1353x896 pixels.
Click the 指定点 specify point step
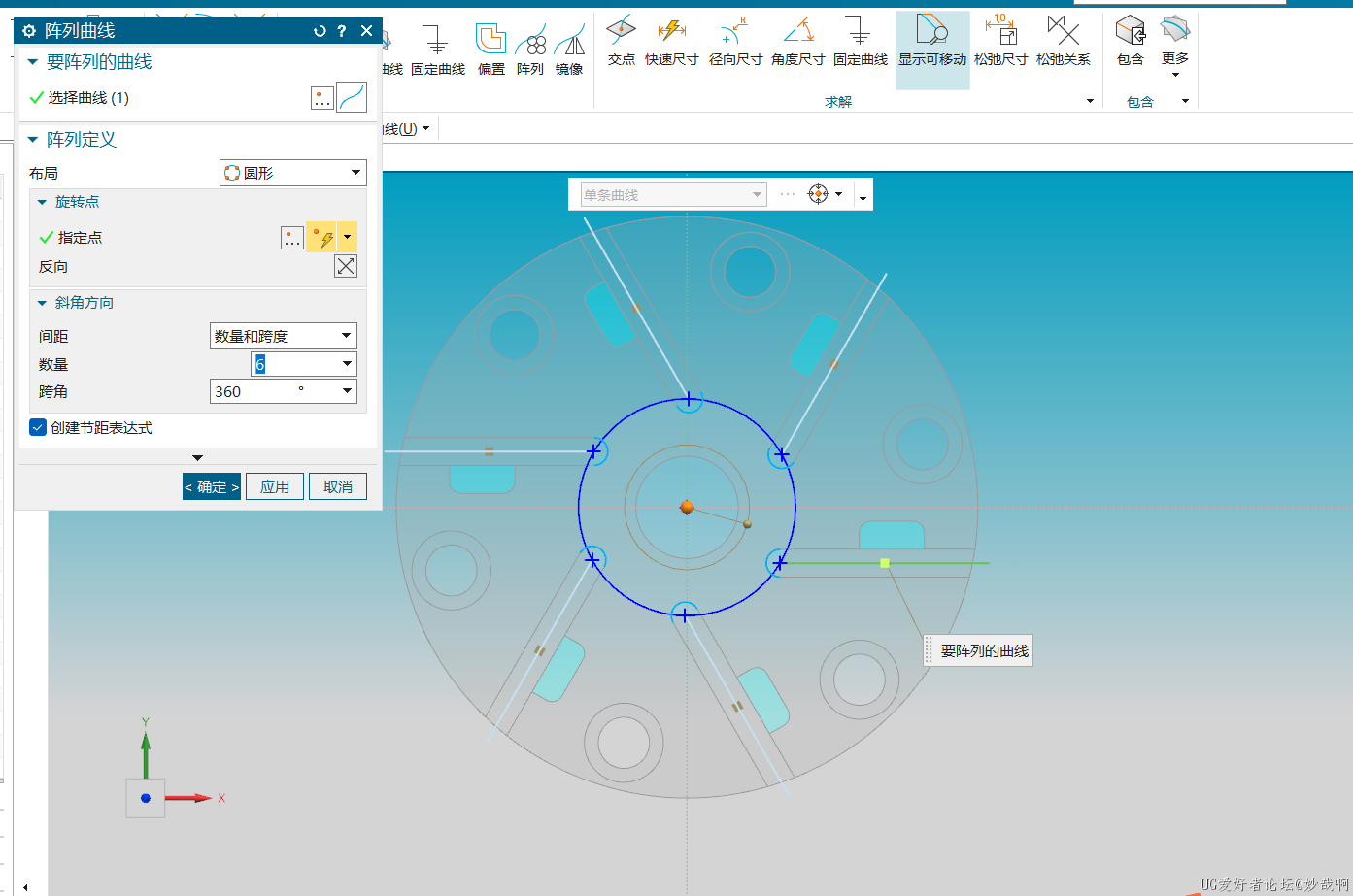coord(79,237)
